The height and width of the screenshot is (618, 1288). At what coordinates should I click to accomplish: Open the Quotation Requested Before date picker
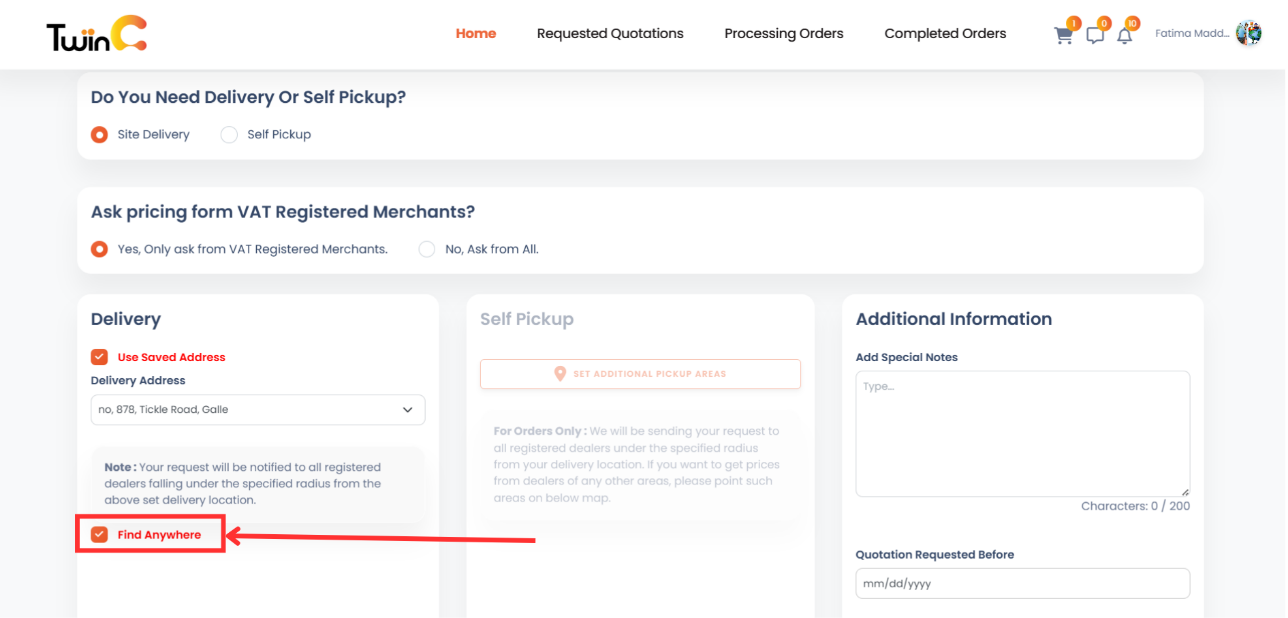pyautogui.click(x=1022, y=583)
